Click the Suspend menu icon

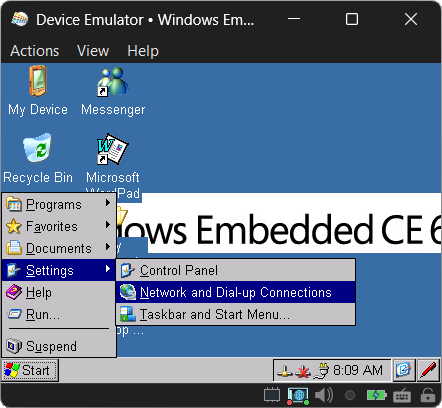14,346
